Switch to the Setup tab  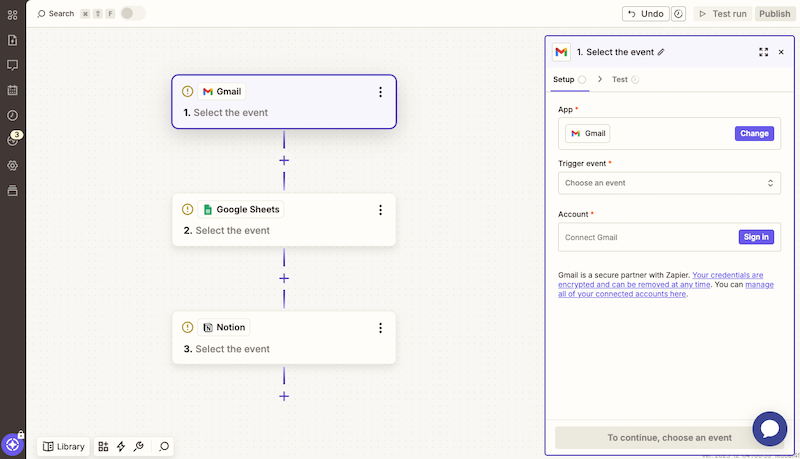pyautogui.click(x=569, y=80)
